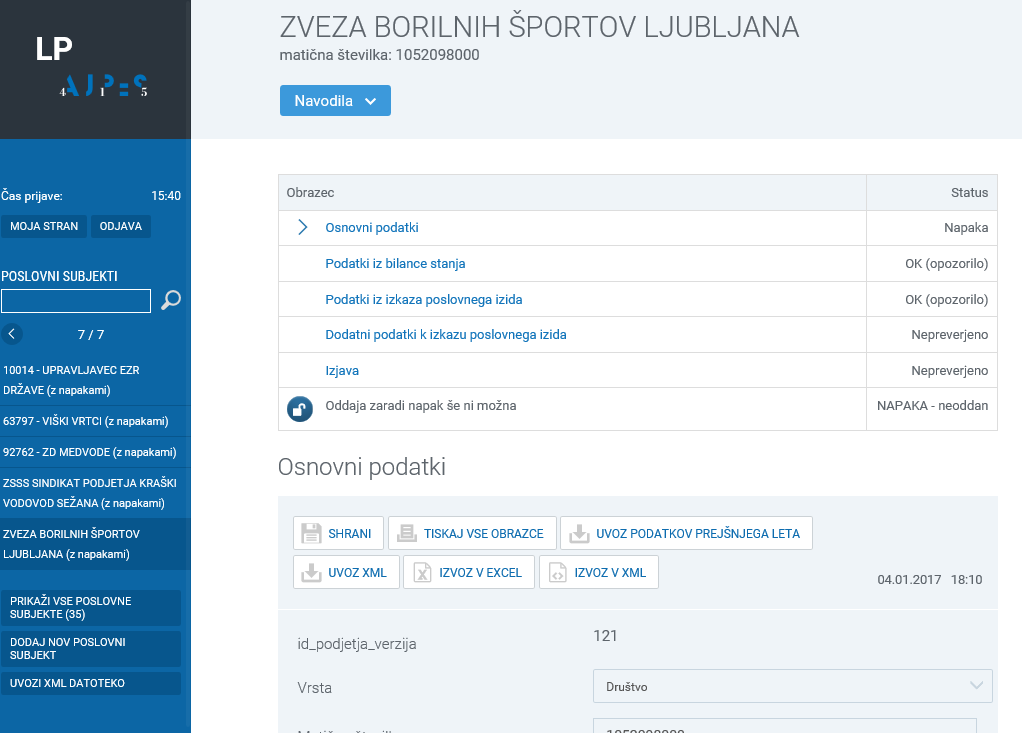Open the Izjava form link
The image size is (1022, 733).
click(342, 370)
